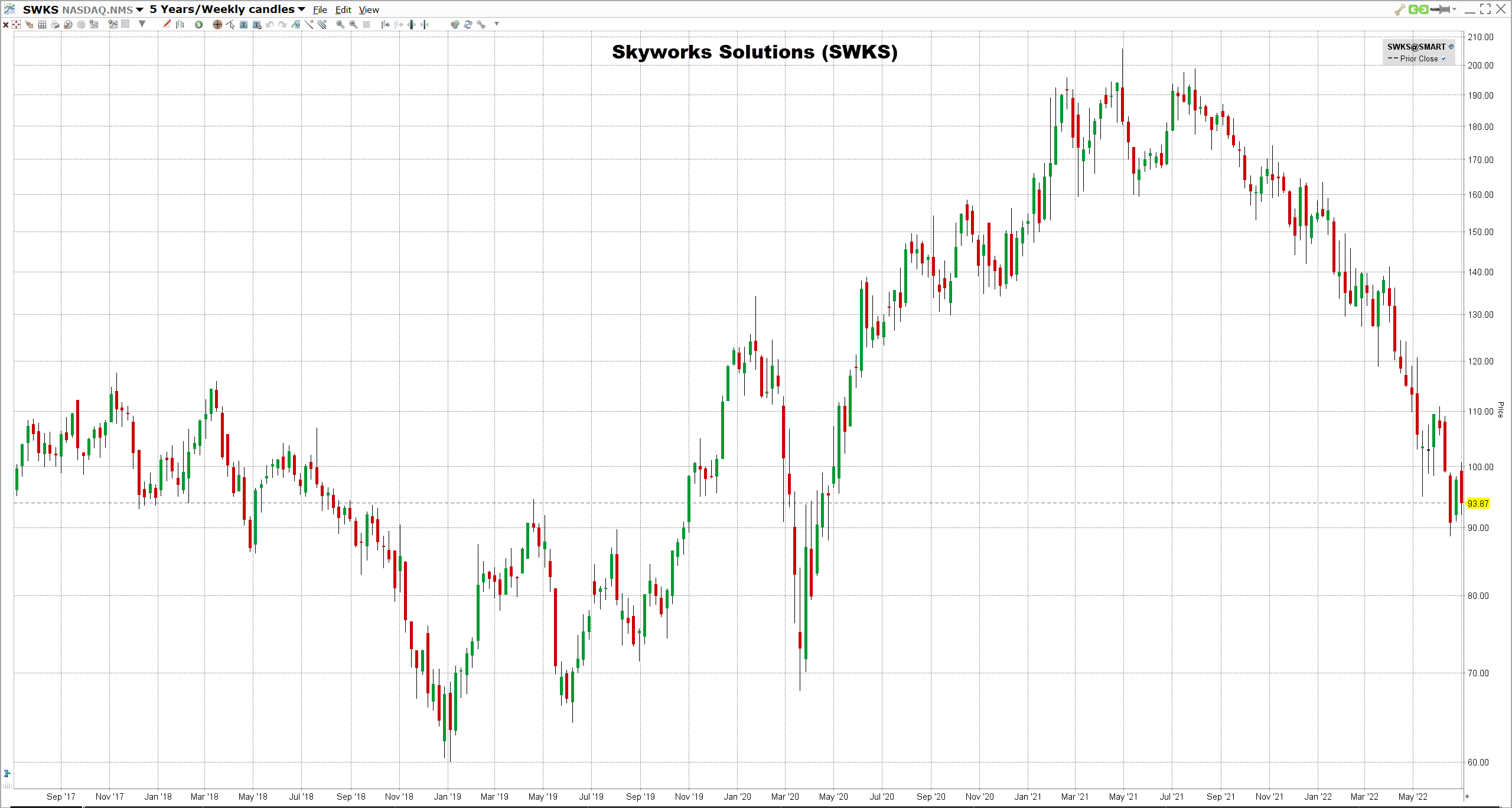Click the green dollar sign icon
This screenshot has height=808, width=1512.
pyautogui.click(x=198, y=24)
